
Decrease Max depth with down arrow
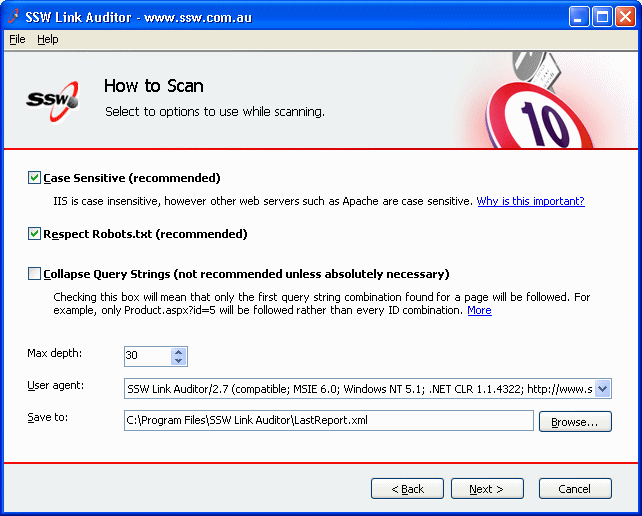click(178, 361)
